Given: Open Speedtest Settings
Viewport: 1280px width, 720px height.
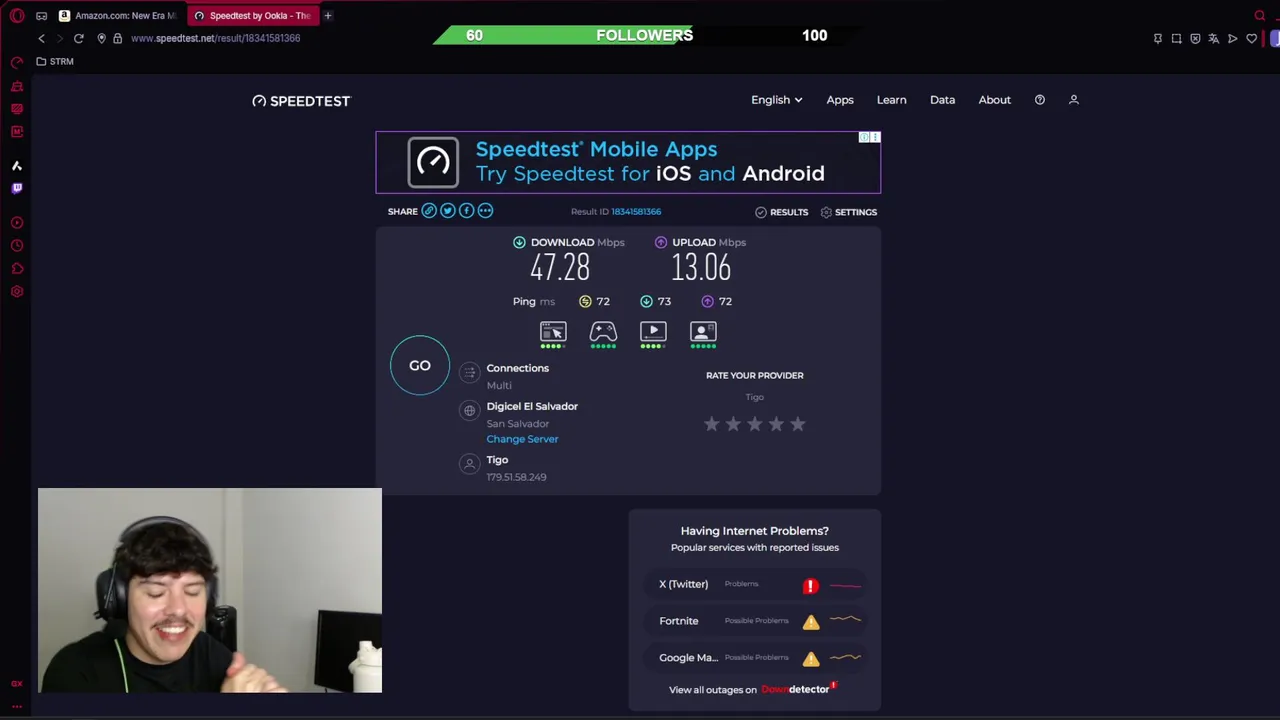Looking at the screenshot, I should click(x=849, y=212).
